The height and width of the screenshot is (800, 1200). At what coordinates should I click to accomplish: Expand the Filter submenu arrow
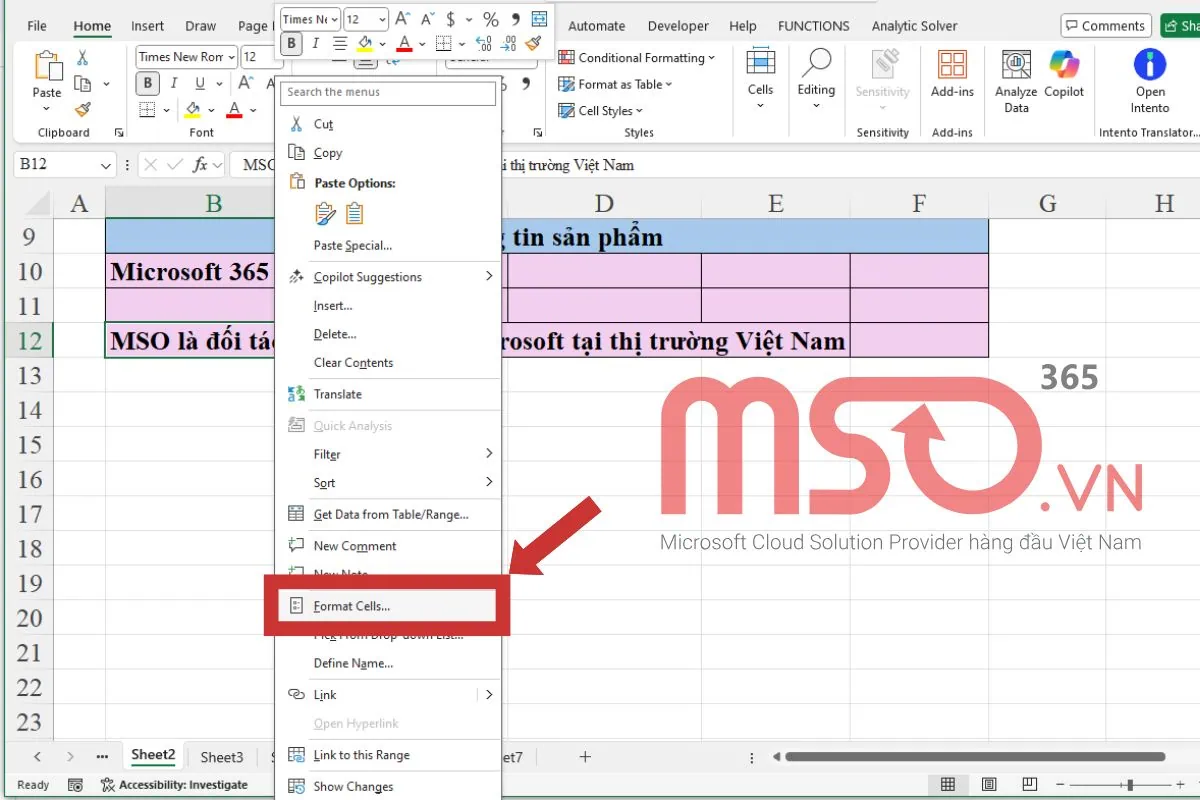489,454
